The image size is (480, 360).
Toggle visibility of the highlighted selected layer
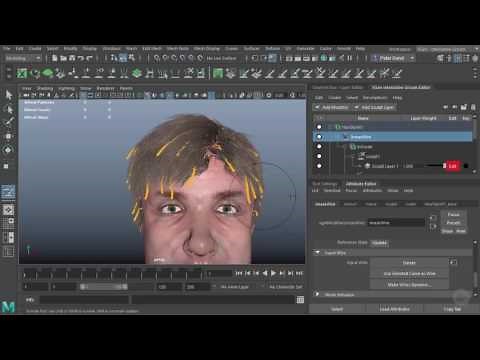coord(319,137)
